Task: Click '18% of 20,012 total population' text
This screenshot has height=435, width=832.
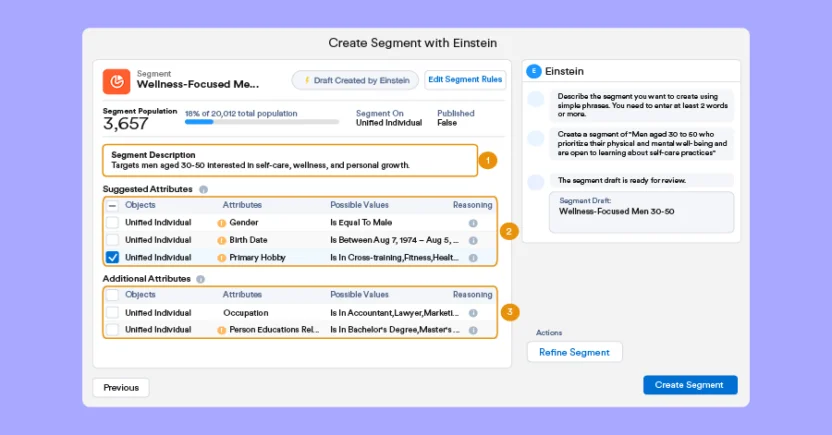Action: 241,114
